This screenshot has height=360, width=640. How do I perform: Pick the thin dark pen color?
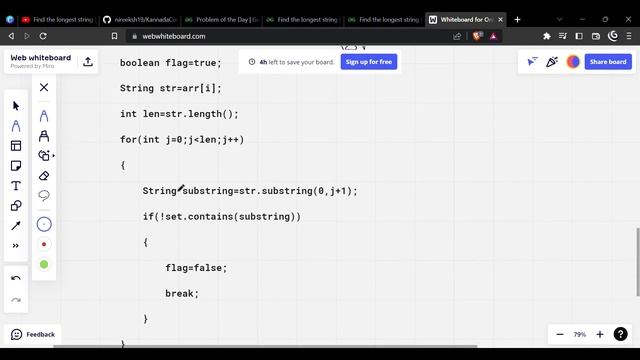44,224
